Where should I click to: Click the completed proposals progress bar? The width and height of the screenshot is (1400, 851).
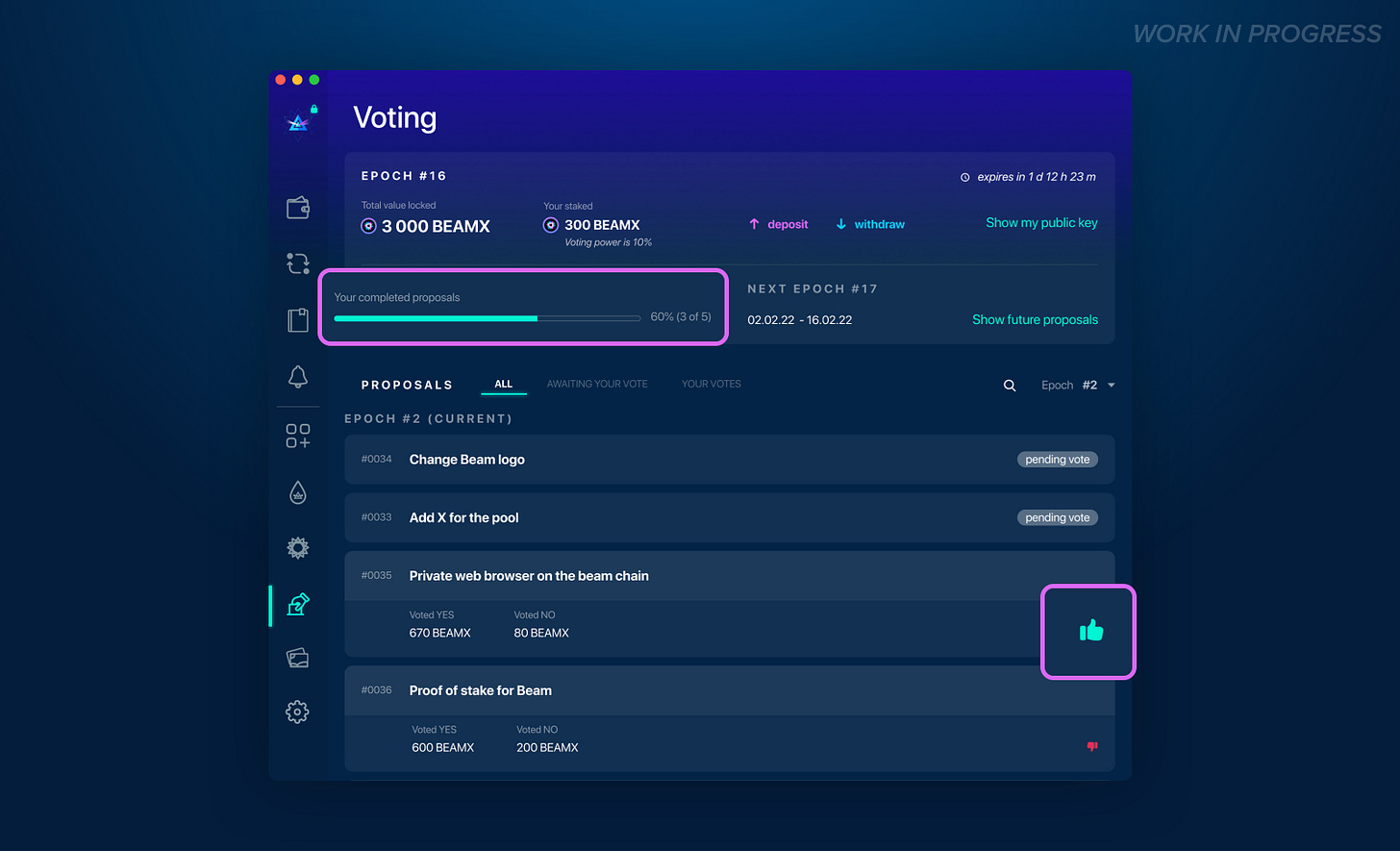pyautogui.click(x=487, y=317)
